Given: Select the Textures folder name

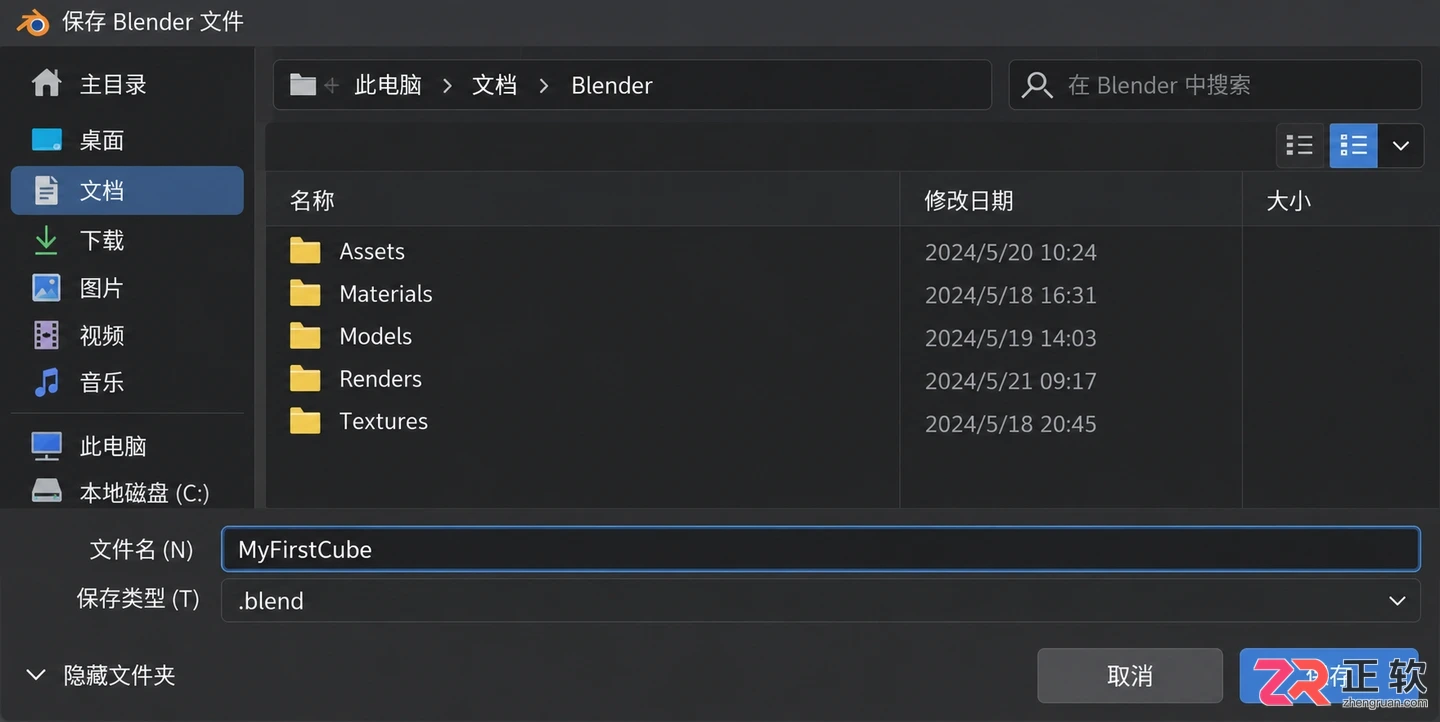Looking at the screenshot, I should [384, 421].
